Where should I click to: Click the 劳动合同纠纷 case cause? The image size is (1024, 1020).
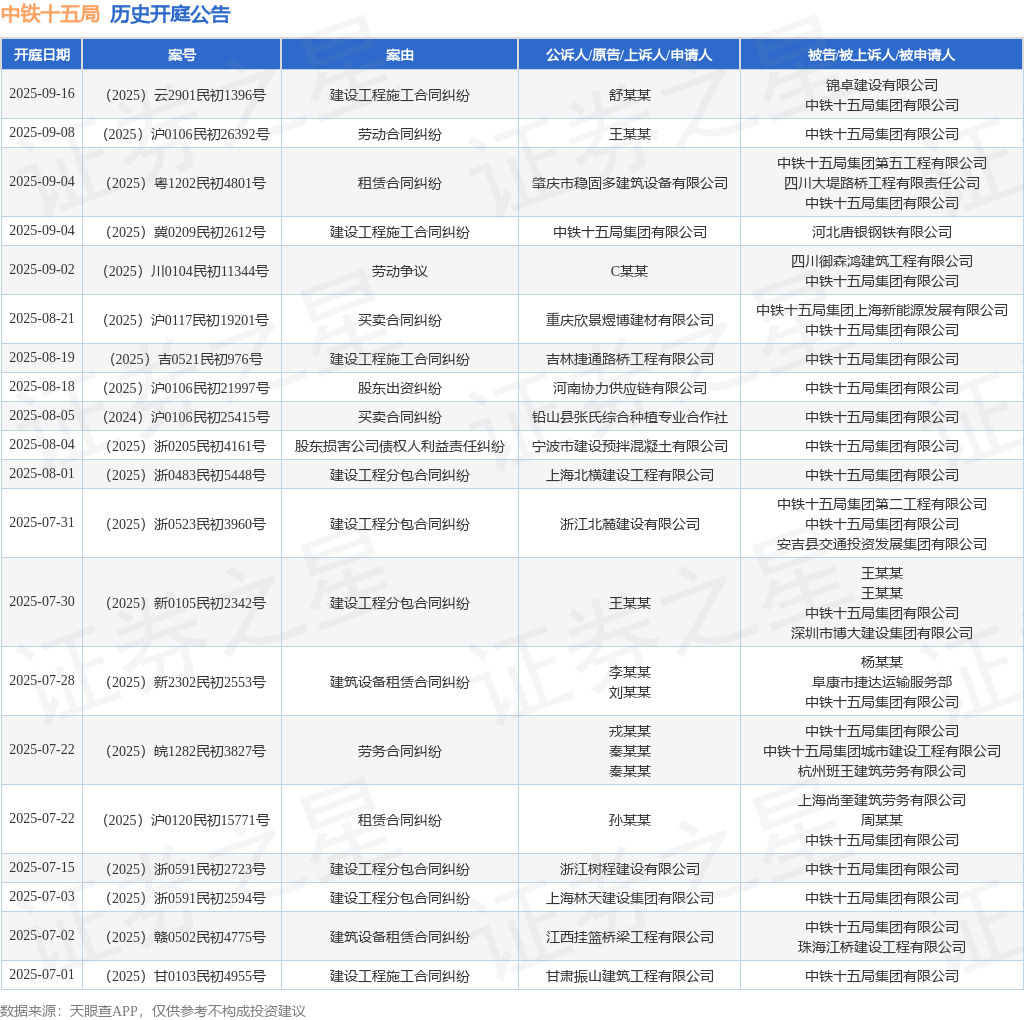tap(400, 135)
